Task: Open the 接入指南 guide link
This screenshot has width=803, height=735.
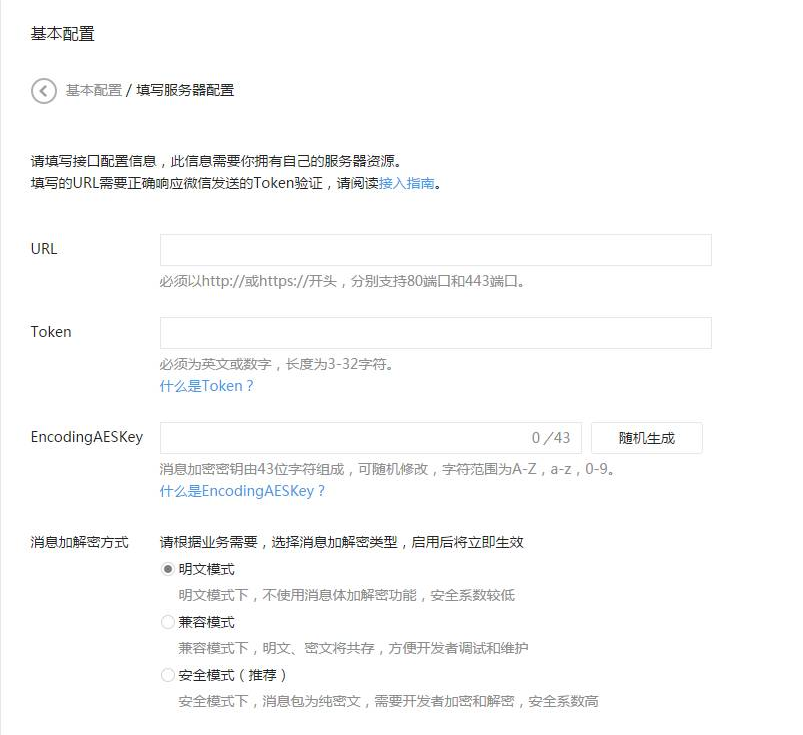Action: tap(406, 184)
